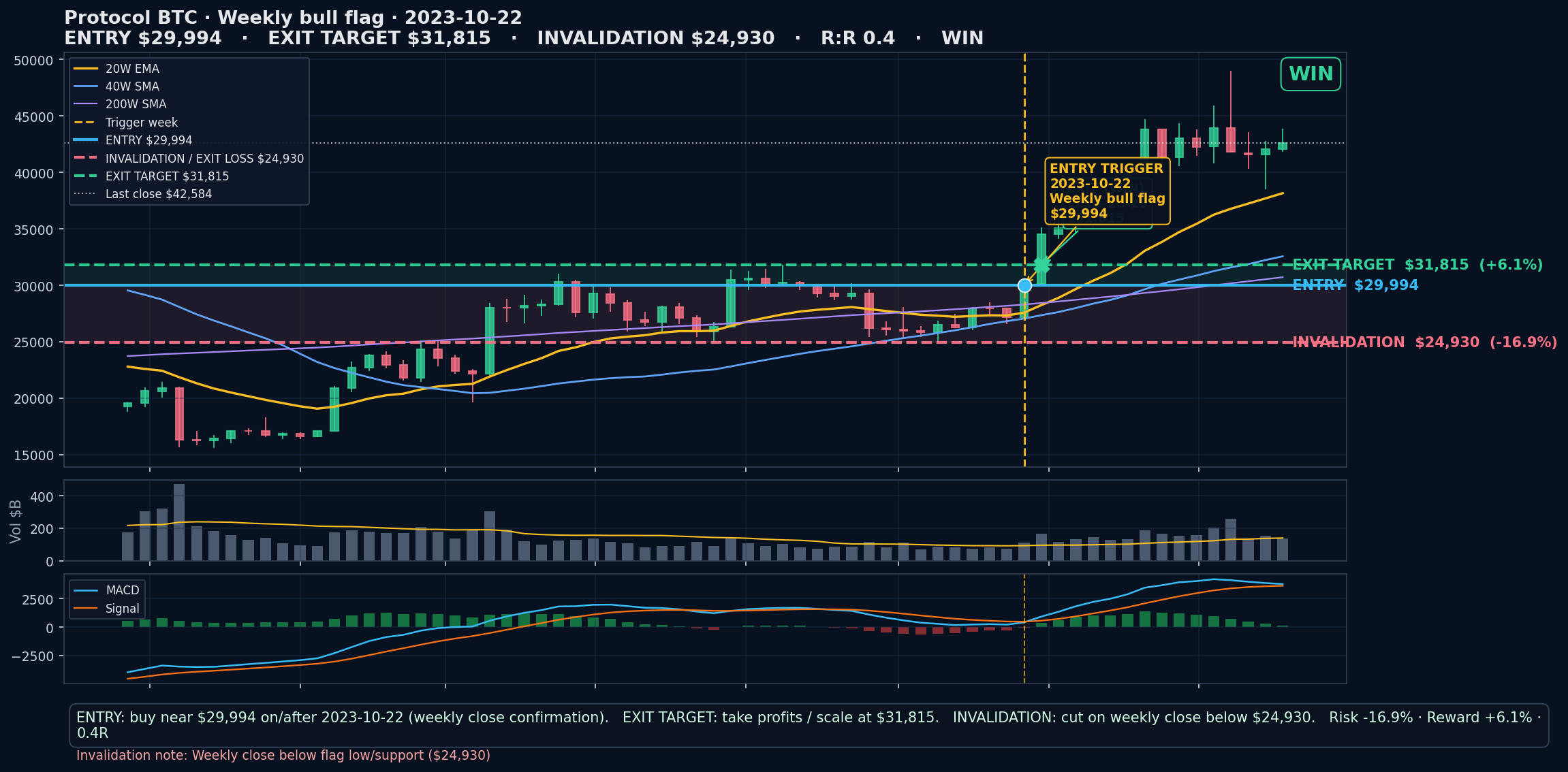Screen dimensions: 1568x772
Task: Click the −2500 MACD axis tick
Action: 33,656
